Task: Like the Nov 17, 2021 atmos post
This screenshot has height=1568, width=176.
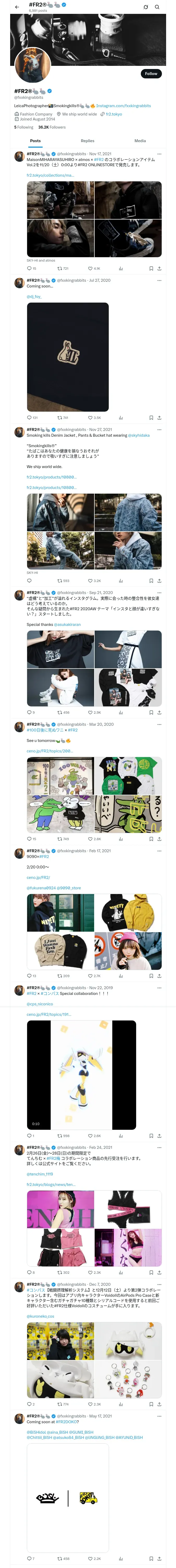Action: pyautogui.click(x=90, y=268)
